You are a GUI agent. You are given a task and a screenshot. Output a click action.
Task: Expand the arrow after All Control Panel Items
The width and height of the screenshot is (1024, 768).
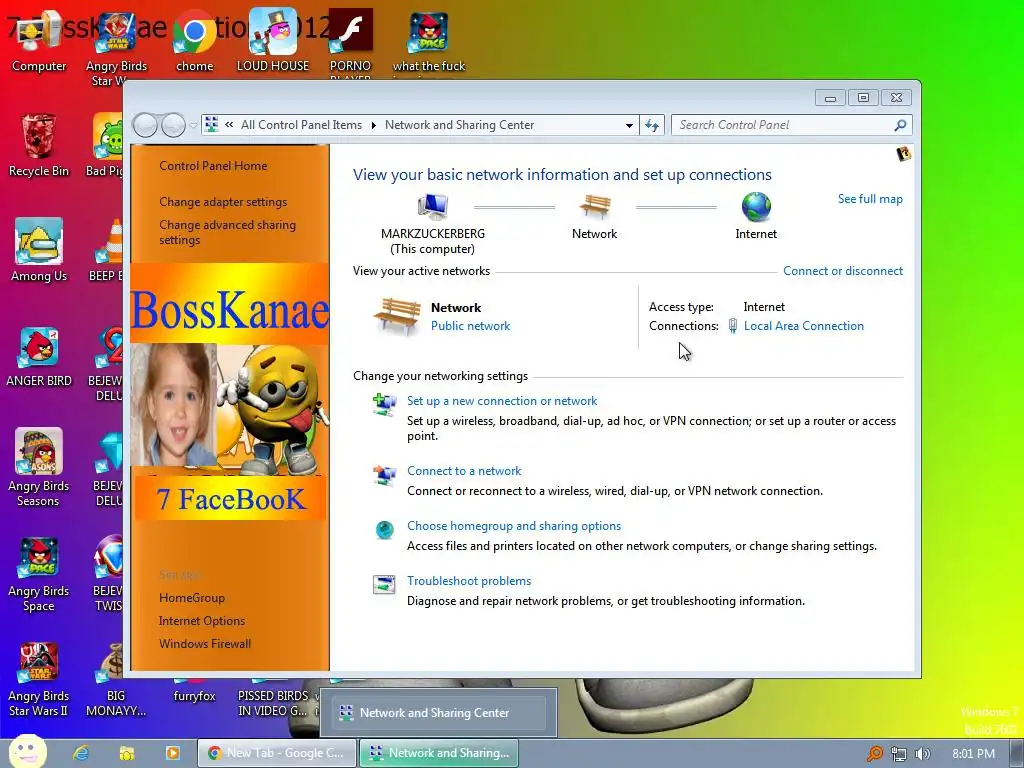(x=374, y=125)
